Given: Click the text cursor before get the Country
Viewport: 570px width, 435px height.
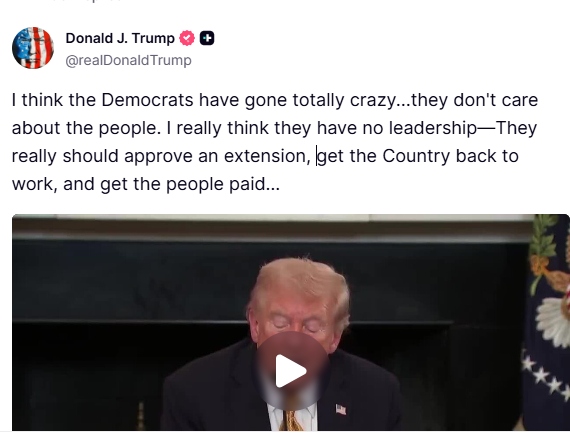Looking at the screenshot, I should pos(317,156).
